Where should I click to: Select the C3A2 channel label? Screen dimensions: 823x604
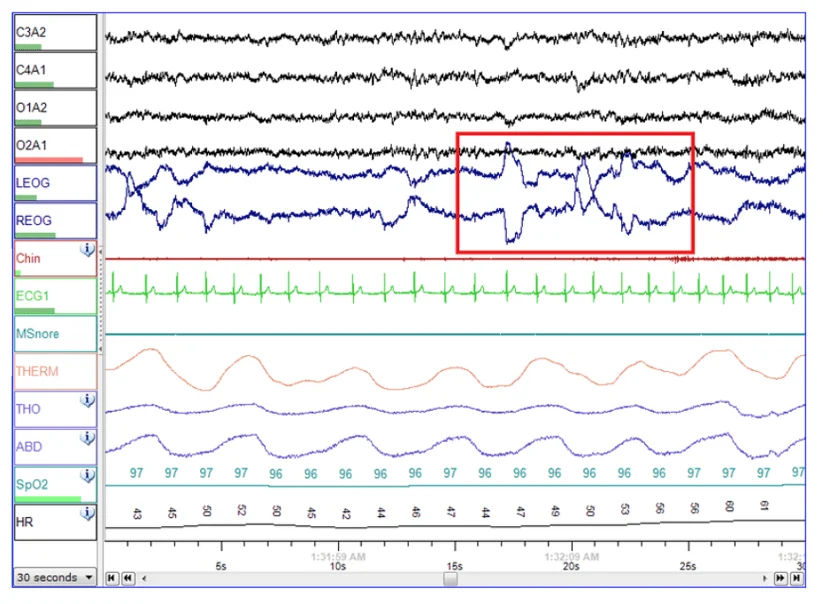pyautogui.click(x=55, y=33)
